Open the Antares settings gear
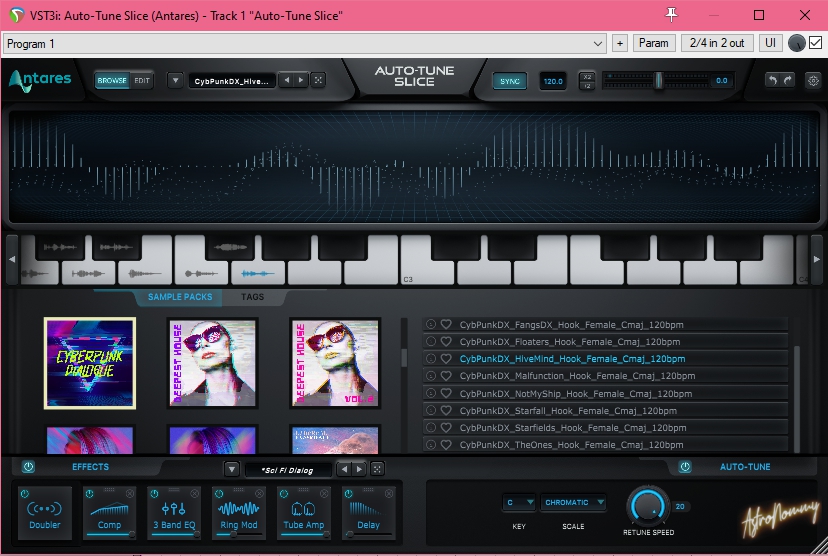Screen dimensions: 828x556 pyautogui.click(x=813, y=81)
